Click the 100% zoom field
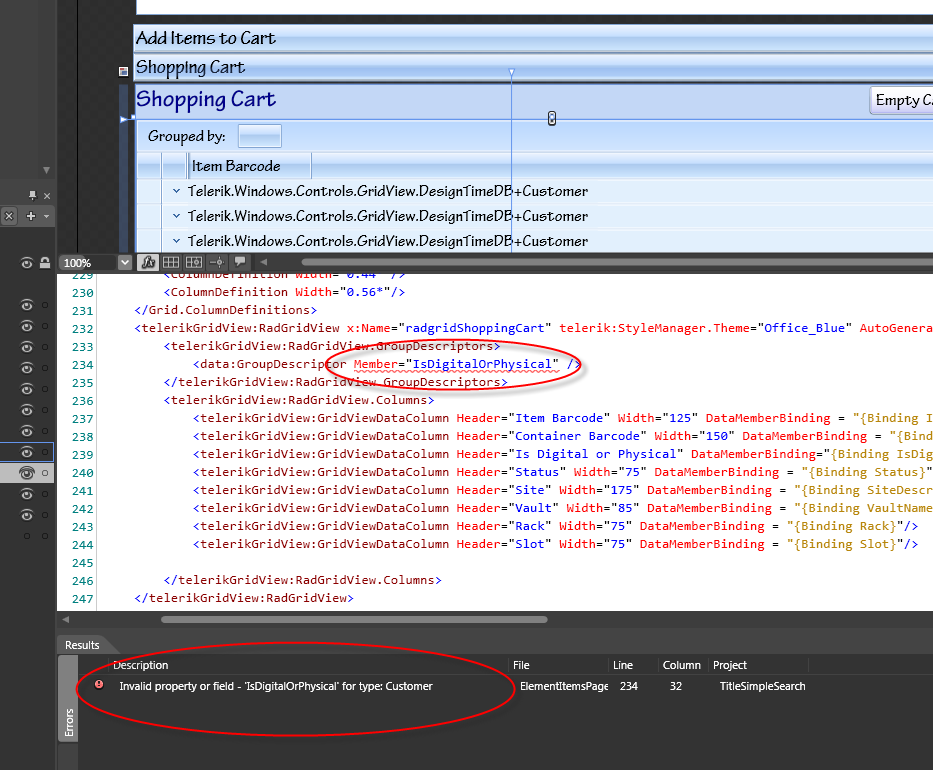933x770 pixels. pos(87,263)
